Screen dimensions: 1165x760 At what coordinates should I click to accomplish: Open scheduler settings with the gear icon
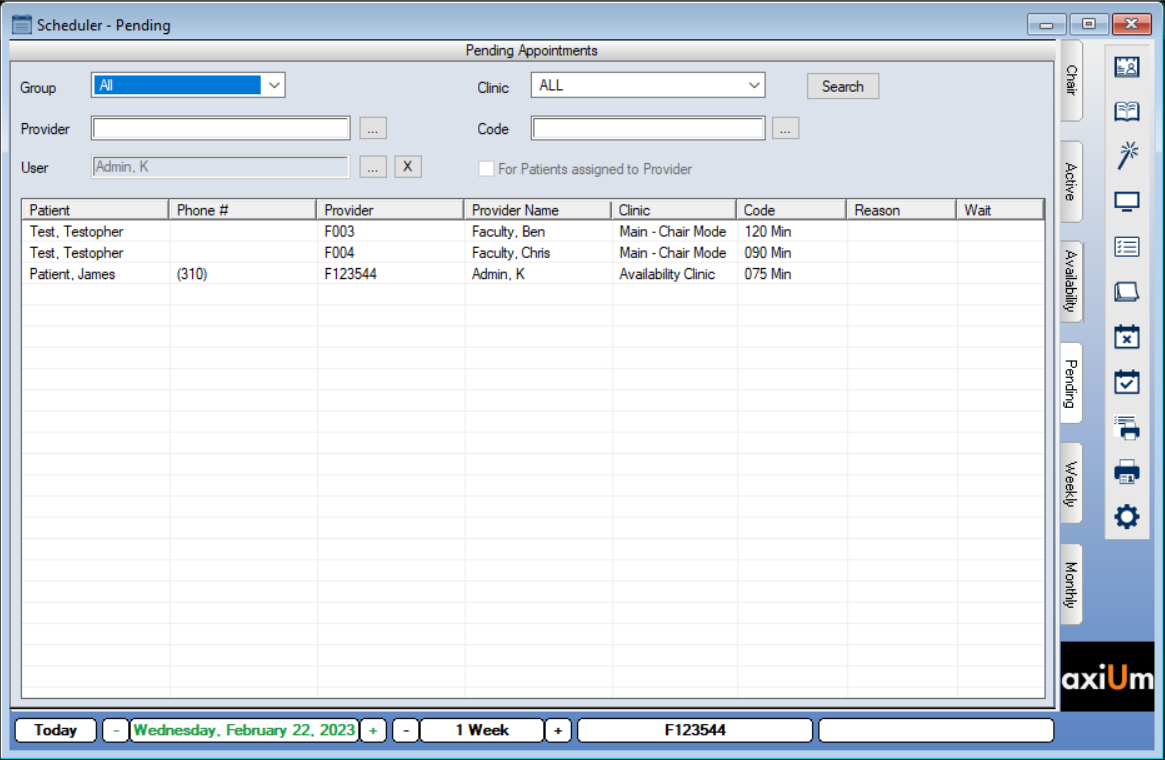tap(1126, 517)
